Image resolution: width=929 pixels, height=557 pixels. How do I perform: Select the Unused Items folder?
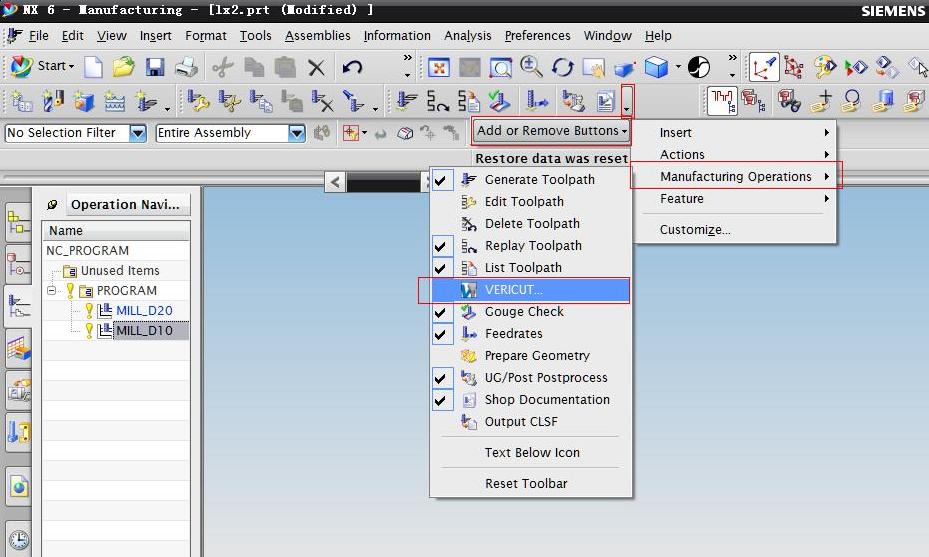point(120,271)
